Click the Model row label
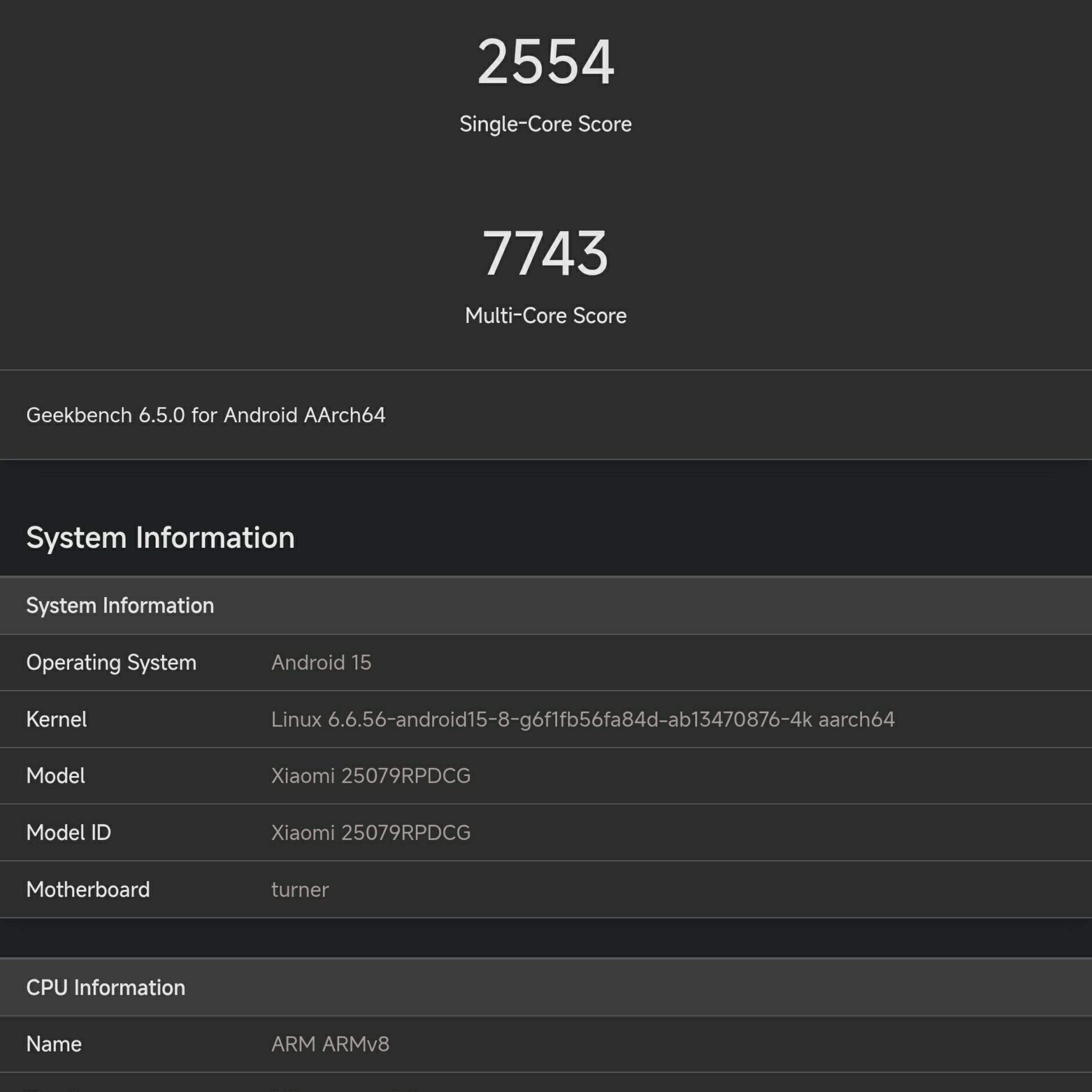 click(55, 775)
